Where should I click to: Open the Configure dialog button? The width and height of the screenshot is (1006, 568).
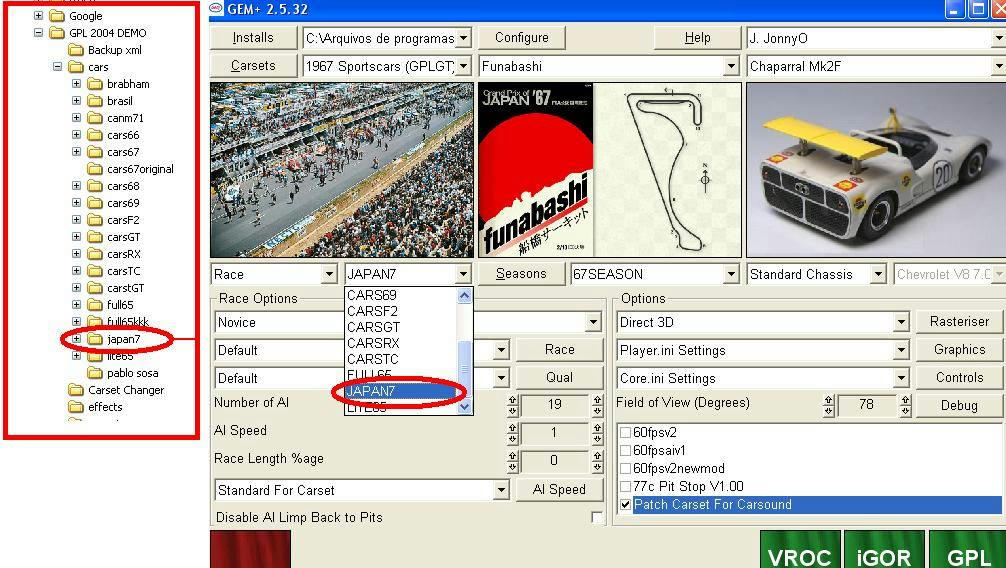point(522,38)
